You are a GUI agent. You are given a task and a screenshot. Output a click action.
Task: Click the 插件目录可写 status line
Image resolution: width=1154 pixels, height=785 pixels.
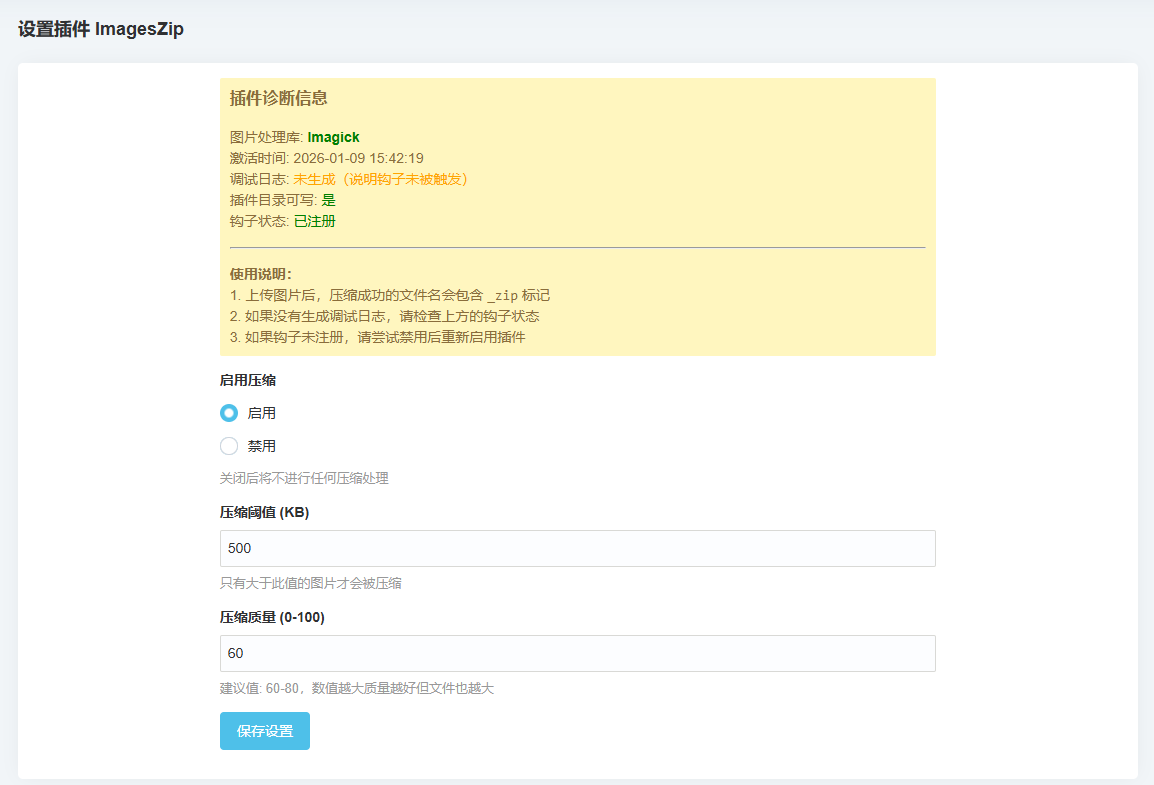[282, 200]
